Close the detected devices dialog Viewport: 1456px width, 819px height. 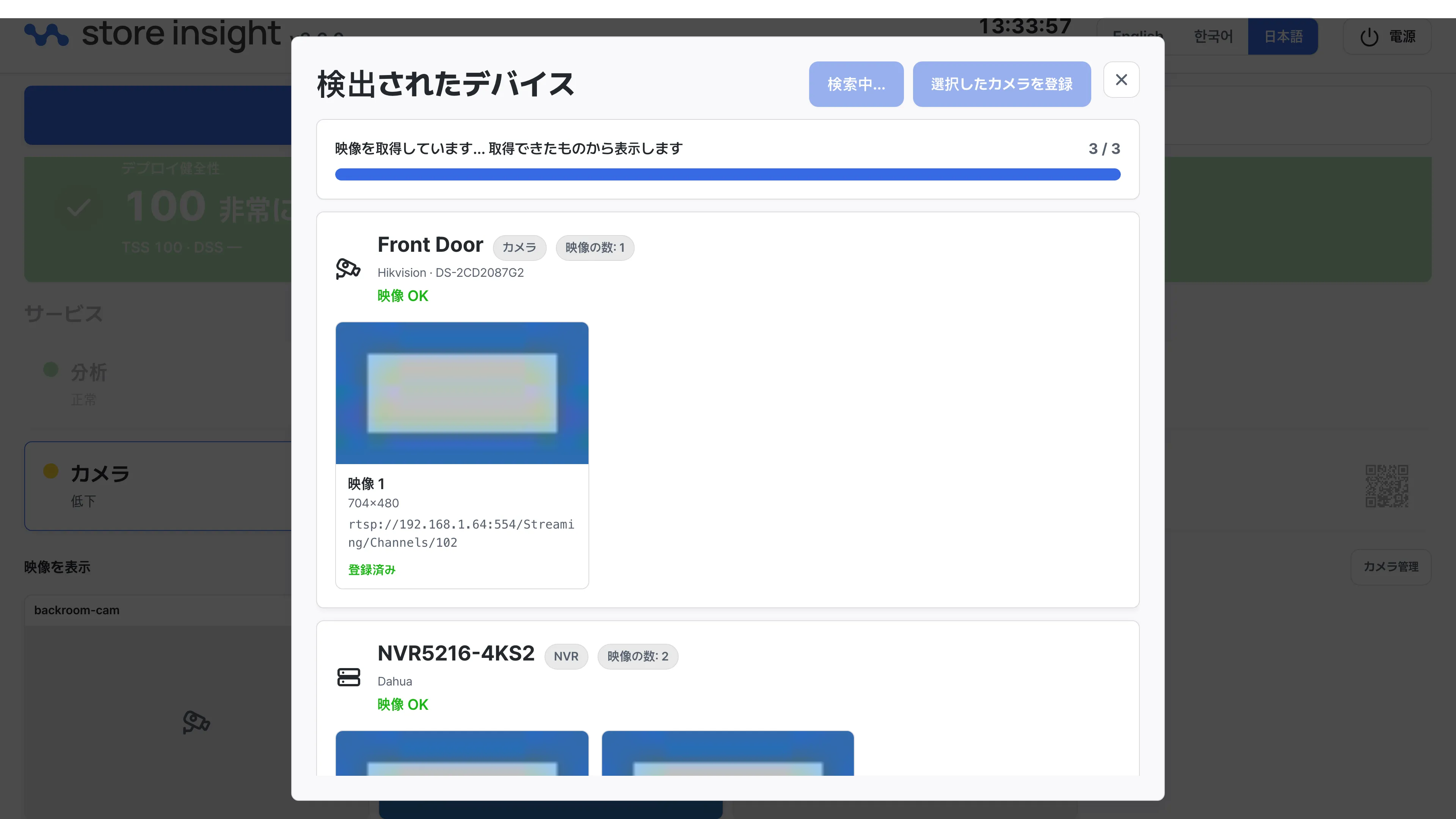[x=1121, y=80]
